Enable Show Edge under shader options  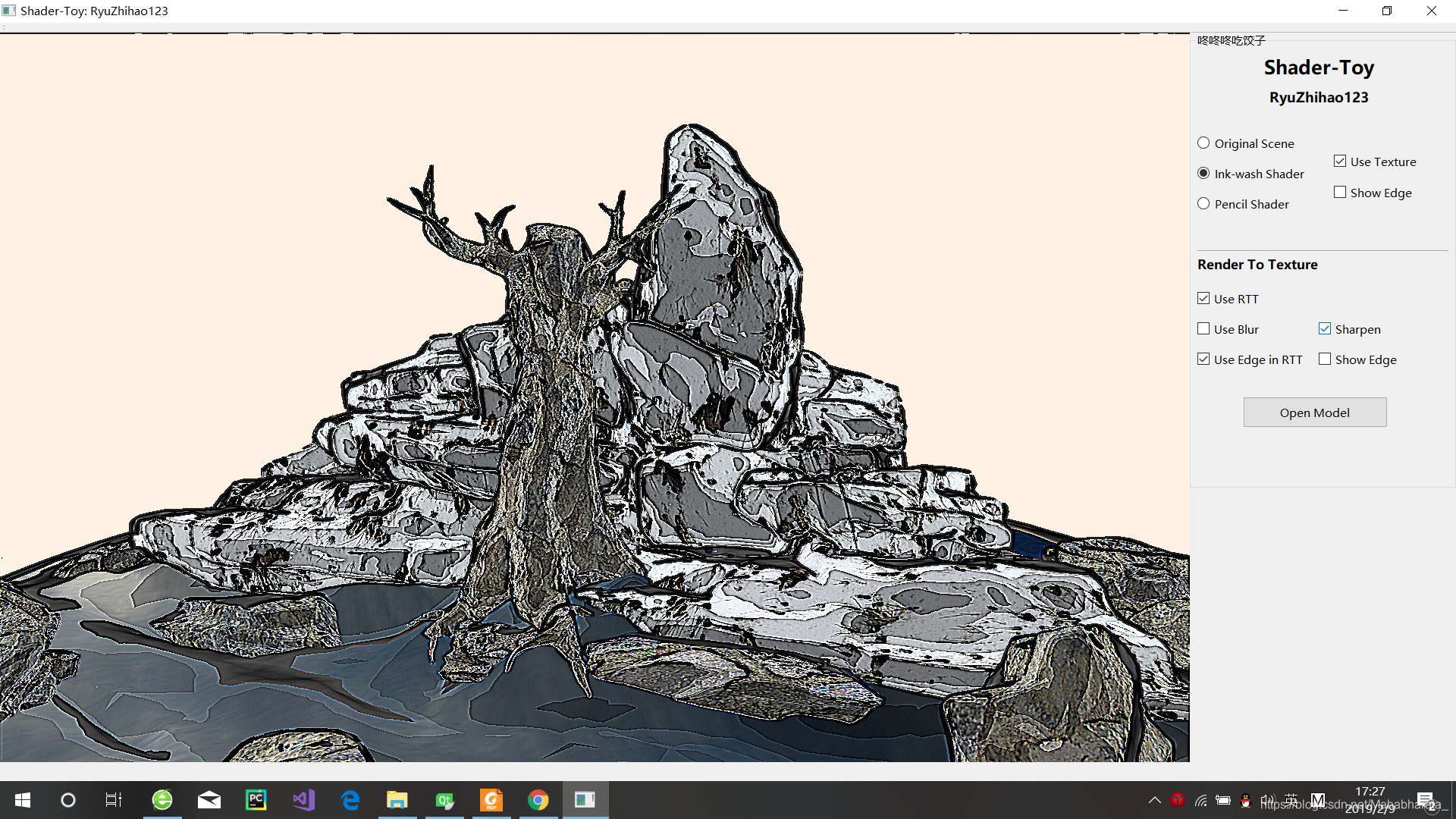coord(1340,193)
